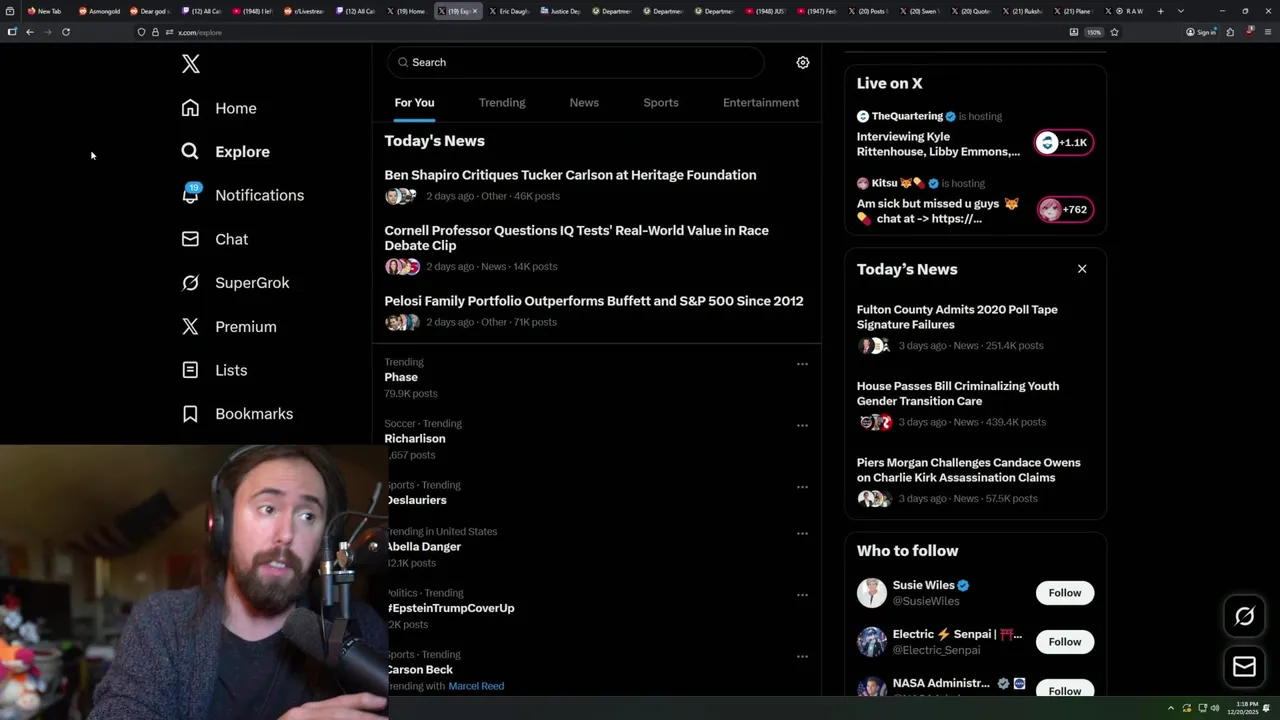
Task: Open Cornell Professor IQ Tests story
Action: [x=577, y=238]
